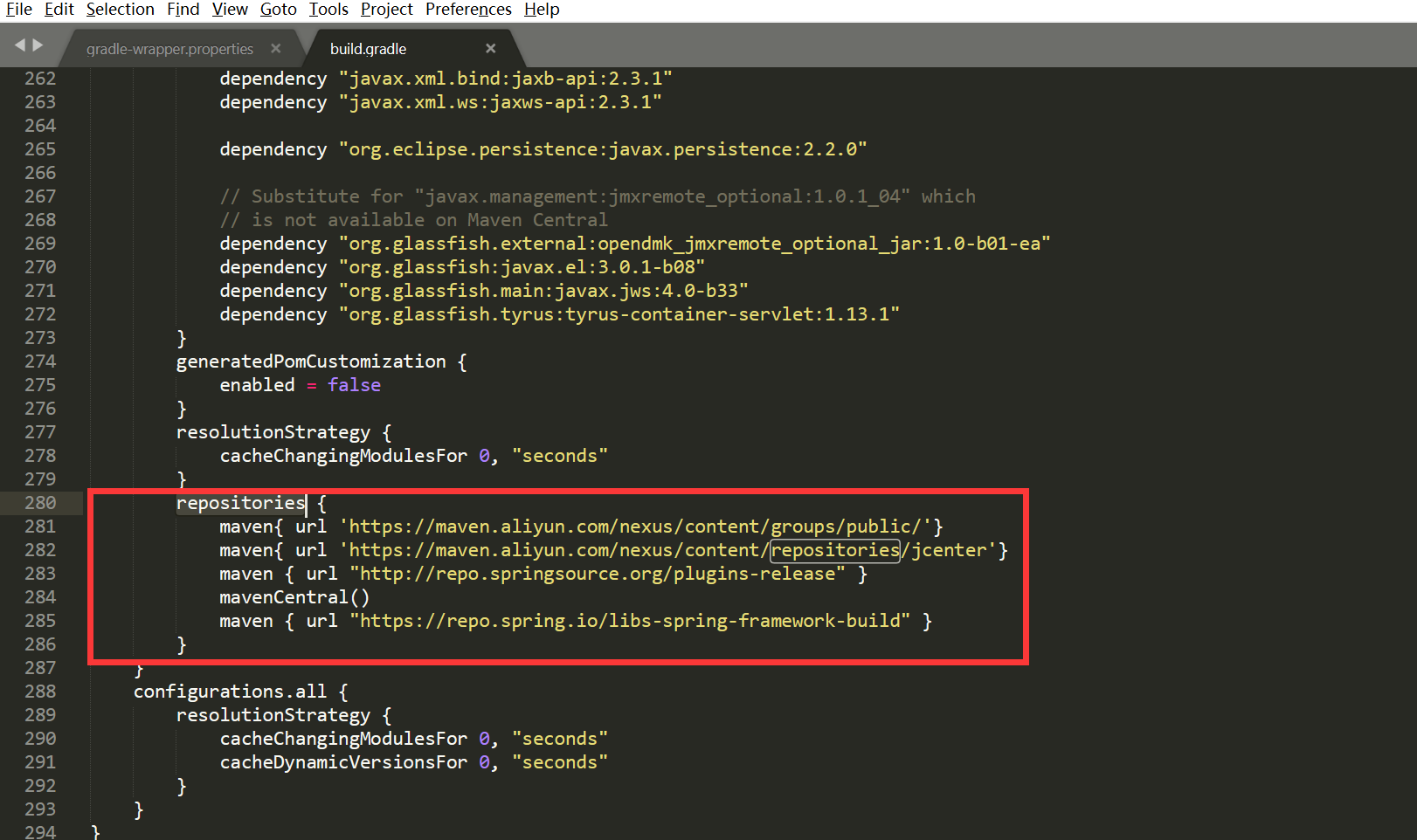Click cacheChangingModulesFor on line 290
The height and width of the screenshot is (840, 1417).
point(343,739)
